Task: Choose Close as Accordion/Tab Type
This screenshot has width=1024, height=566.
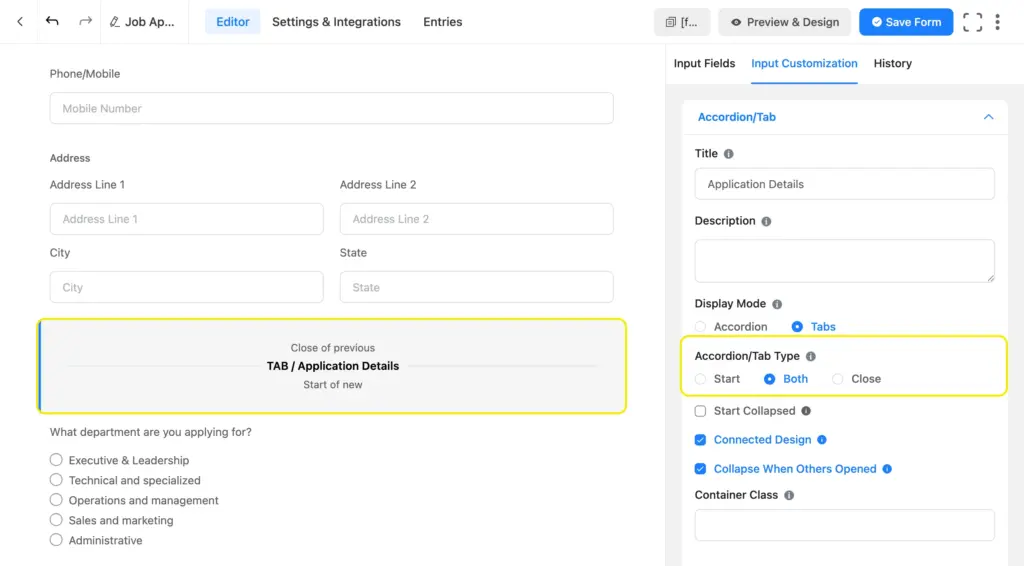Action: [838, 379]
